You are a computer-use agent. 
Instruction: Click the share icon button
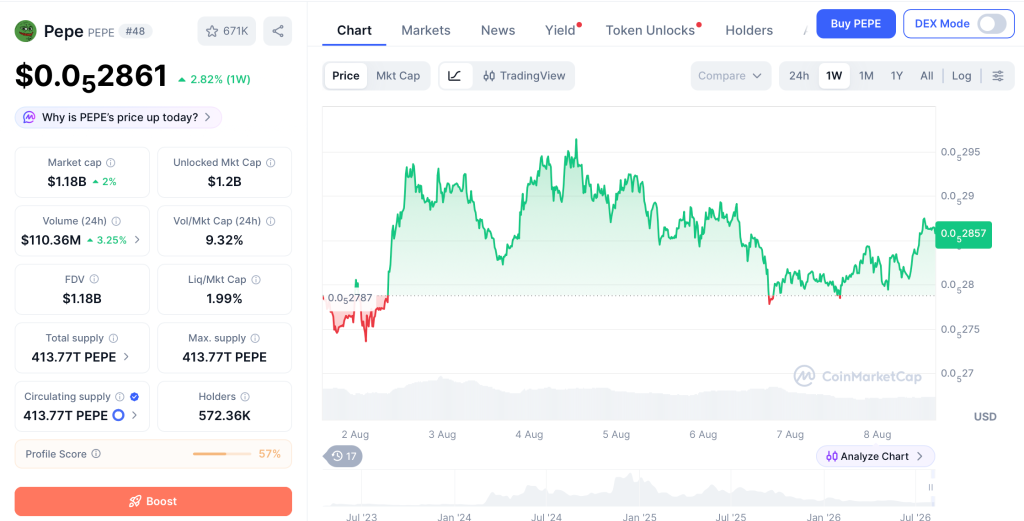click(x=278, y=31)
